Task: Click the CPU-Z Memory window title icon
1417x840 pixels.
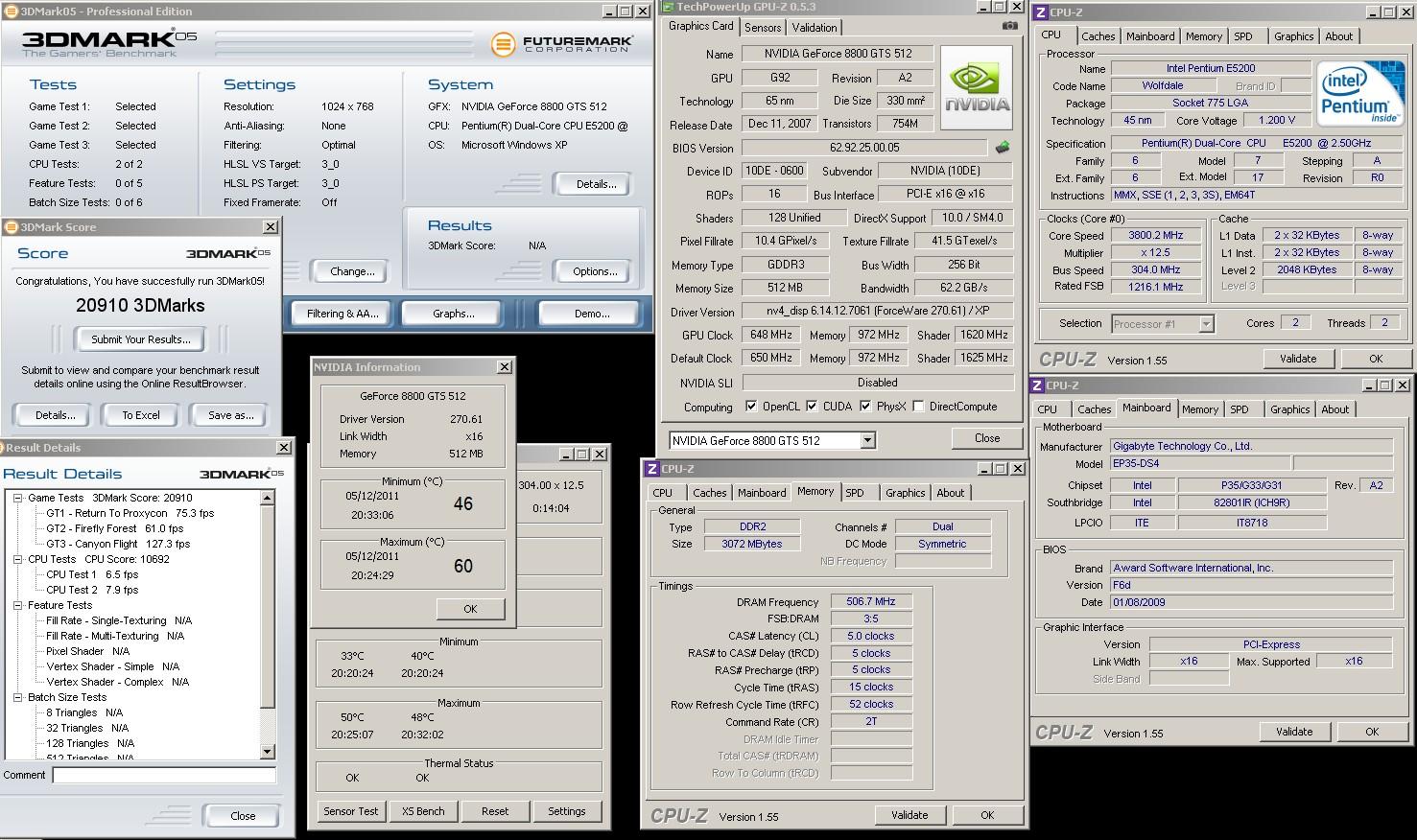Action: (x=652, y=469)
